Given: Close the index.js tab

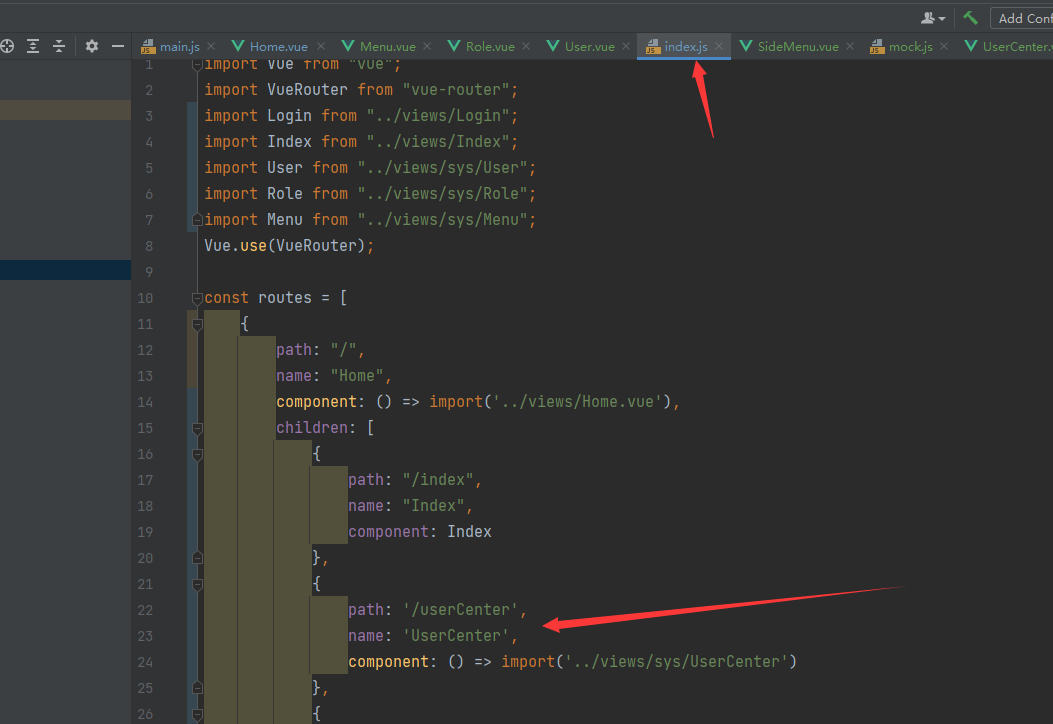Looking at the screenshot, I should (x=719, y=46).
